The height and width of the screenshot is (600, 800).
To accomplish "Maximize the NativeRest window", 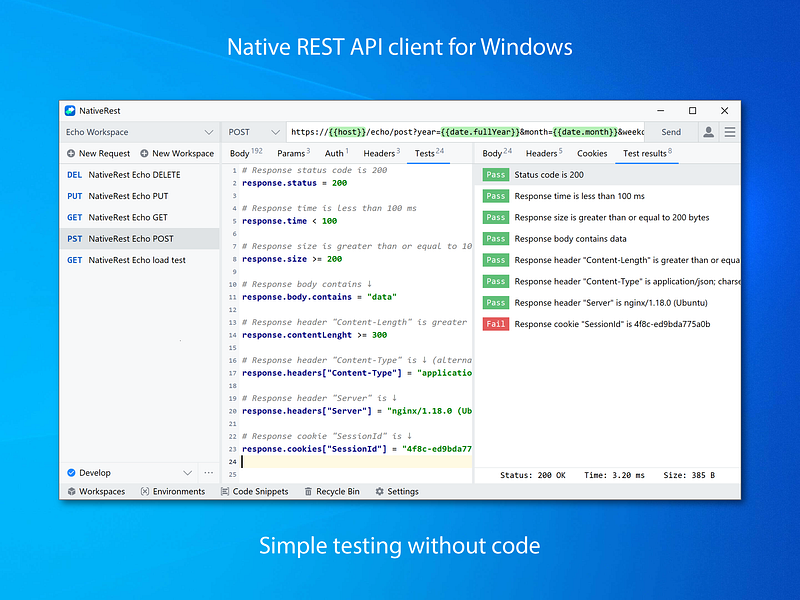I will coord(692,111).
